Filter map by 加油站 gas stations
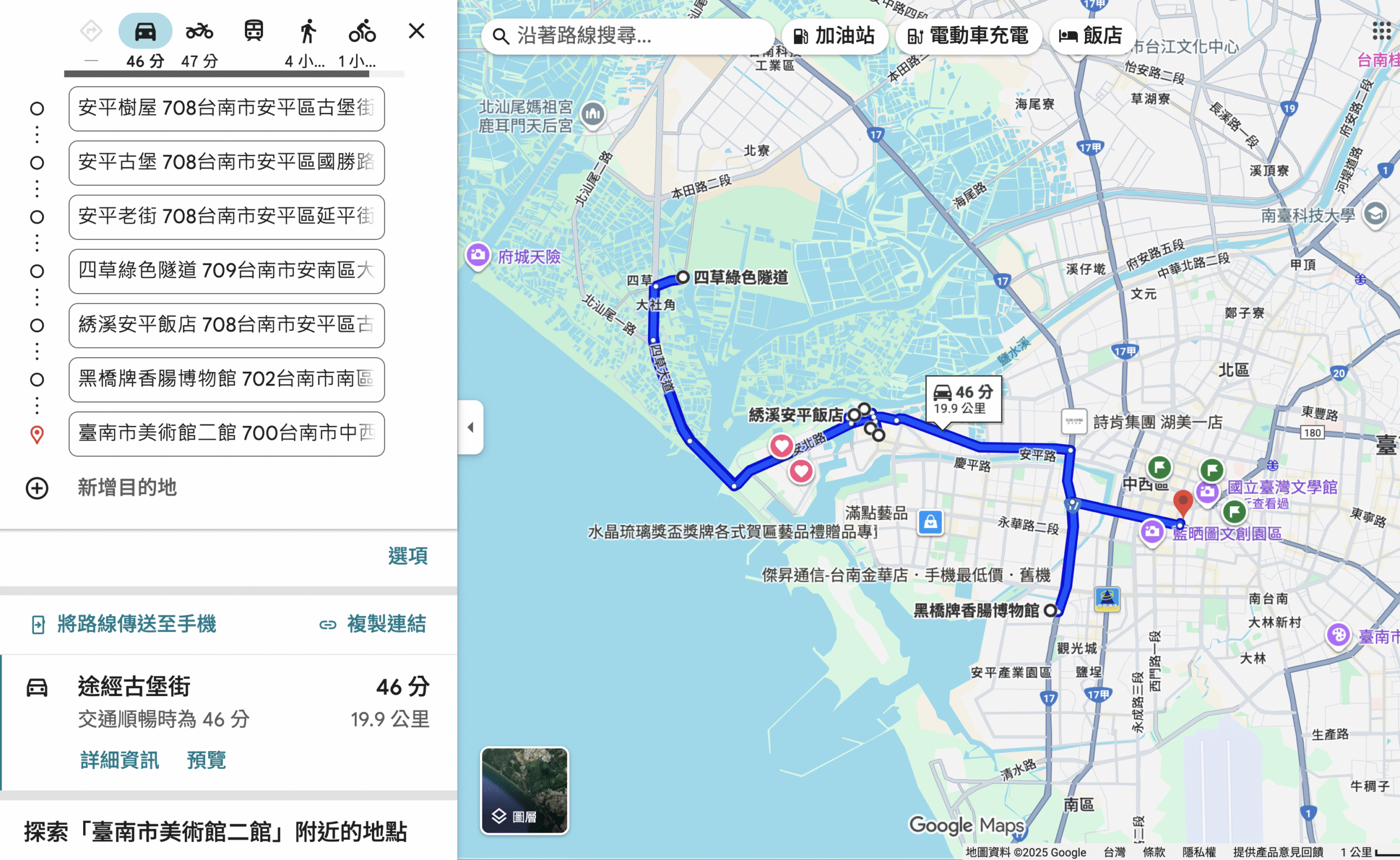This screenshot has width=1400, height=860. 834,36
